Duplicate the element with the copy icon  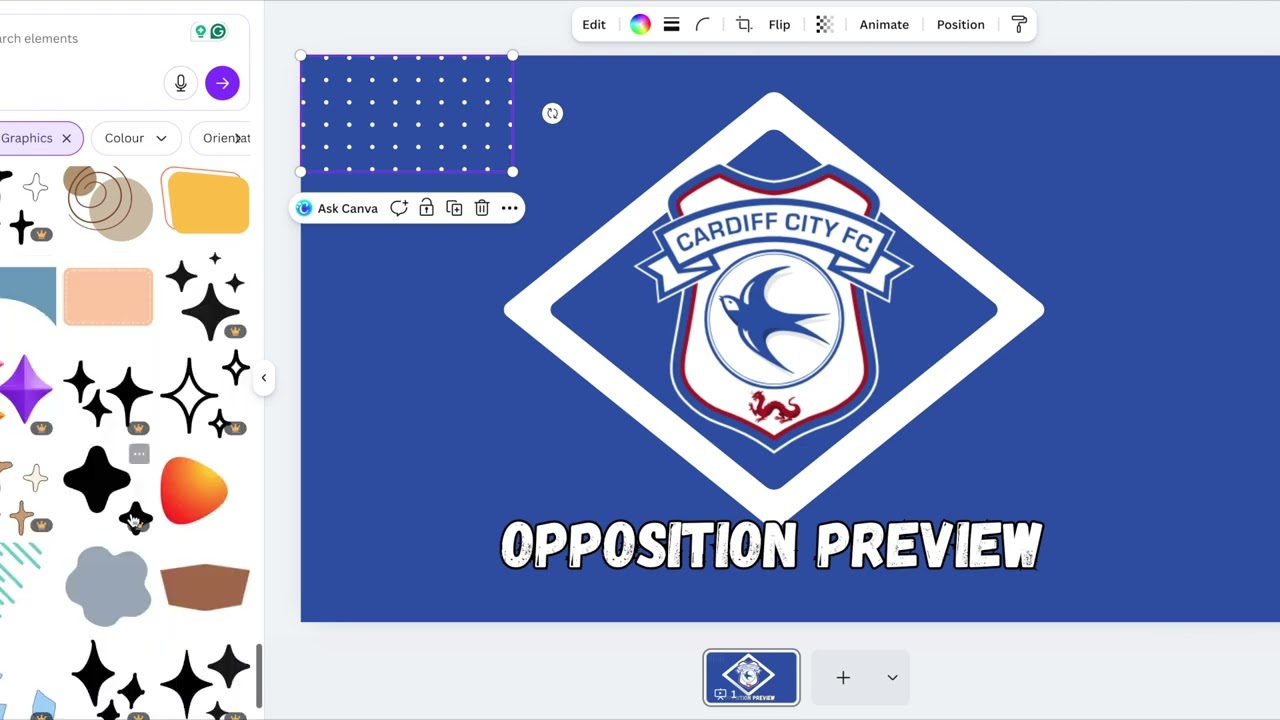pyautogui.click(x=454, y=208)
